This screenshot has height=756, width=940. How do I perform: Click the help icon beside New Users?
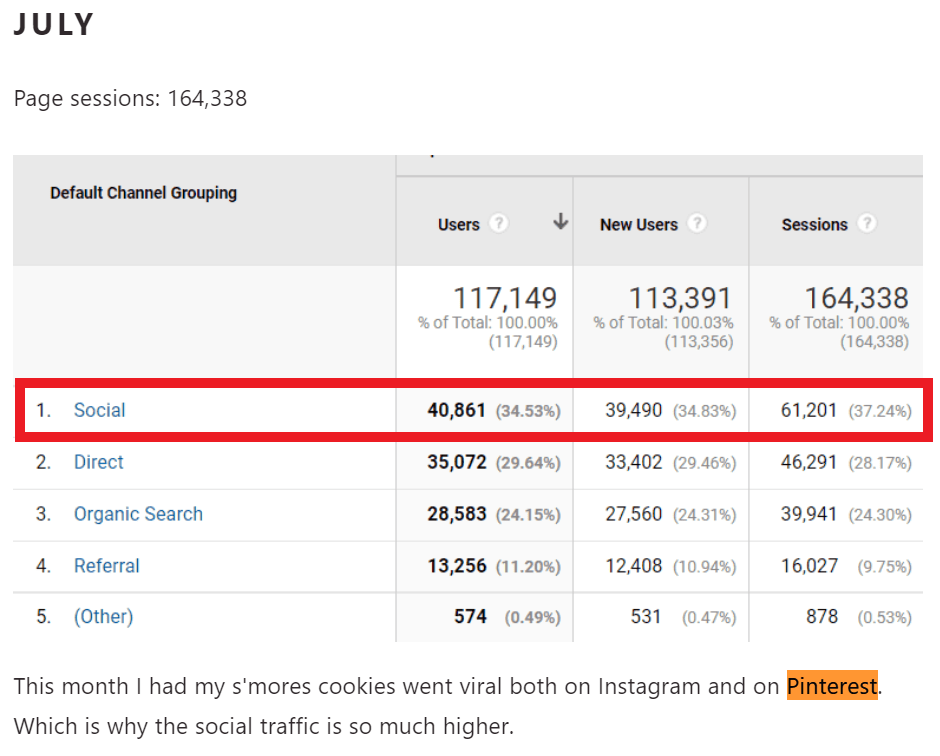pos(697,224)
